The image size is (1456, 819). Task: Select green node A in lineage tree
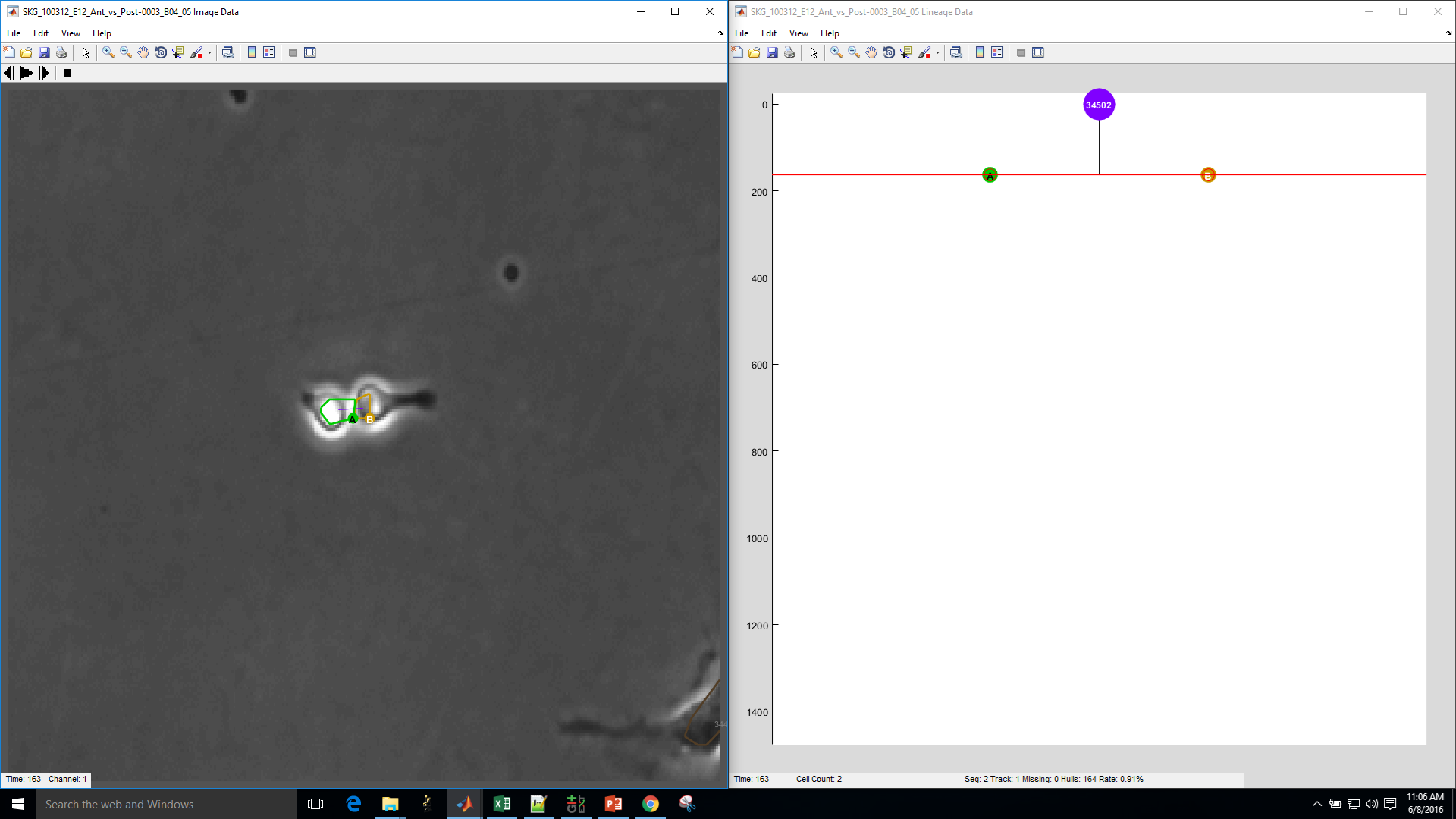pyautogui.click(x=990, y=175)
